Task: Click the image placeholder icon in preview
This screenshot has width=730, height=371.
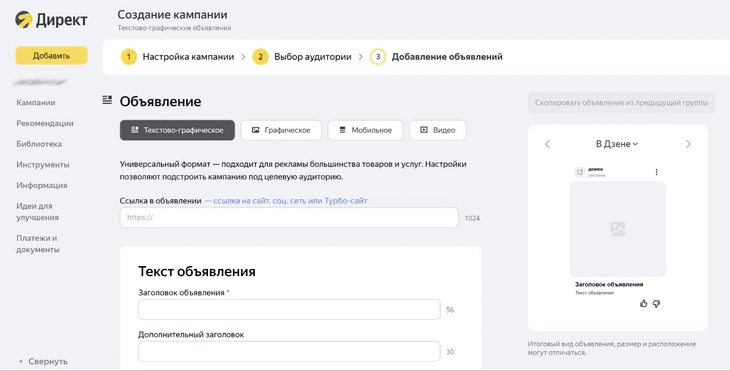Action: pyautogui.click(x=618, y=229)
